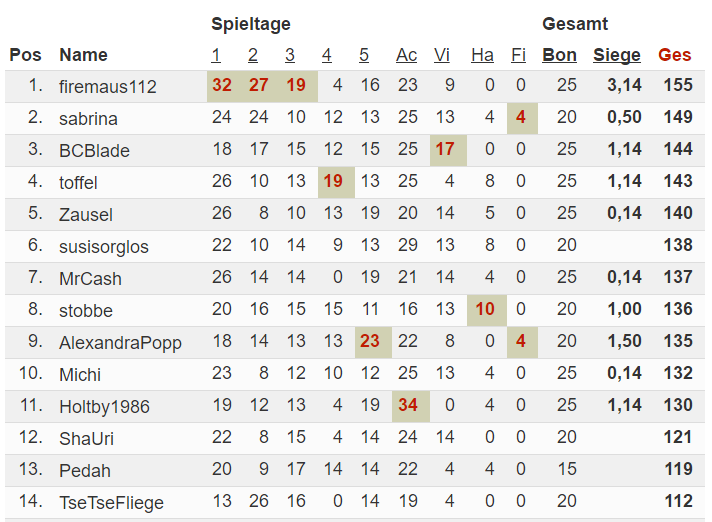Viewport: 712px width, 522px height.
Task: Select player name AlexandraPopp
Action: point(120,343)
